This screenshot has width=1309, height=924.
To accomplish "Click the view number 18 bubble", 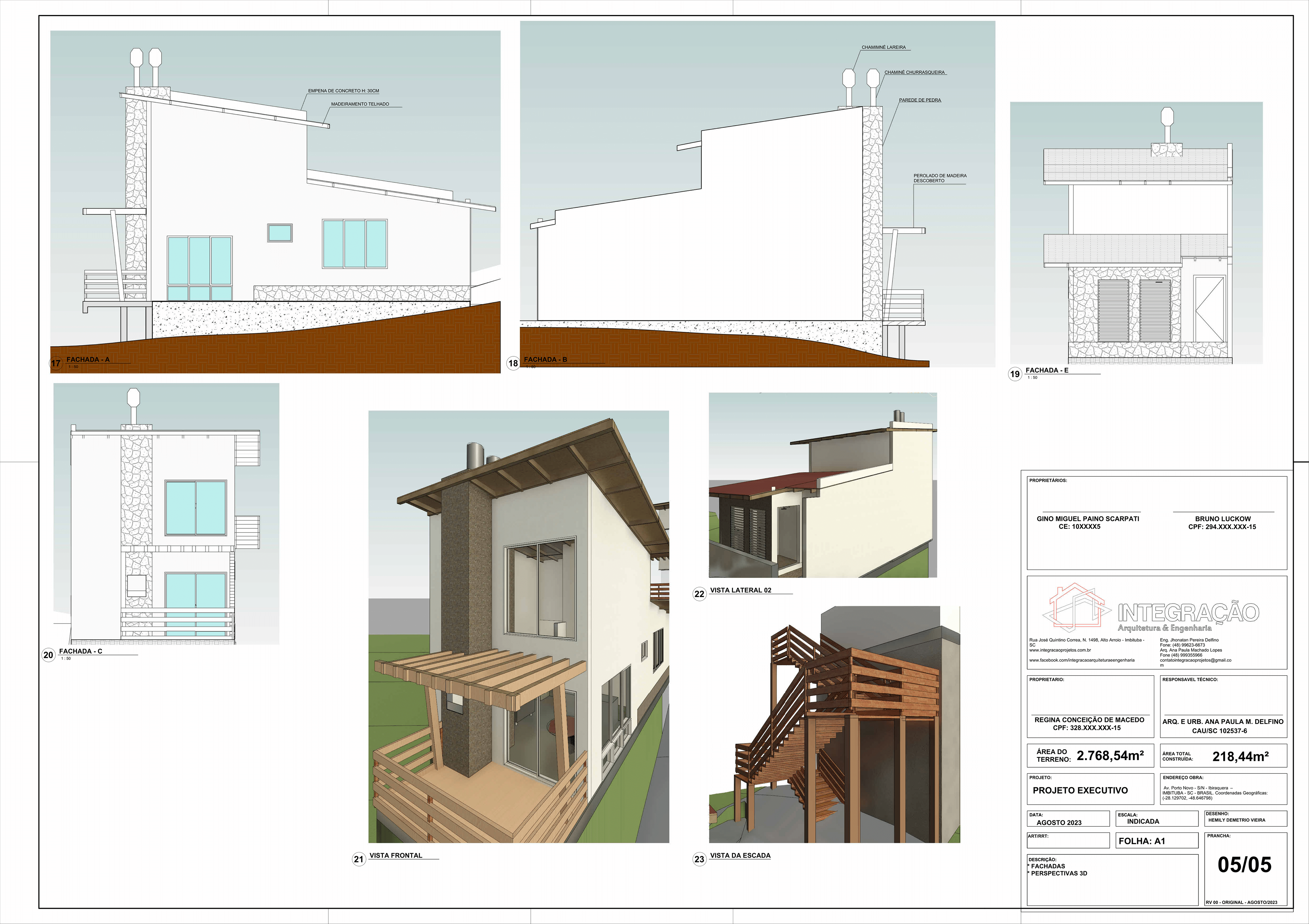I will (513, 364).
